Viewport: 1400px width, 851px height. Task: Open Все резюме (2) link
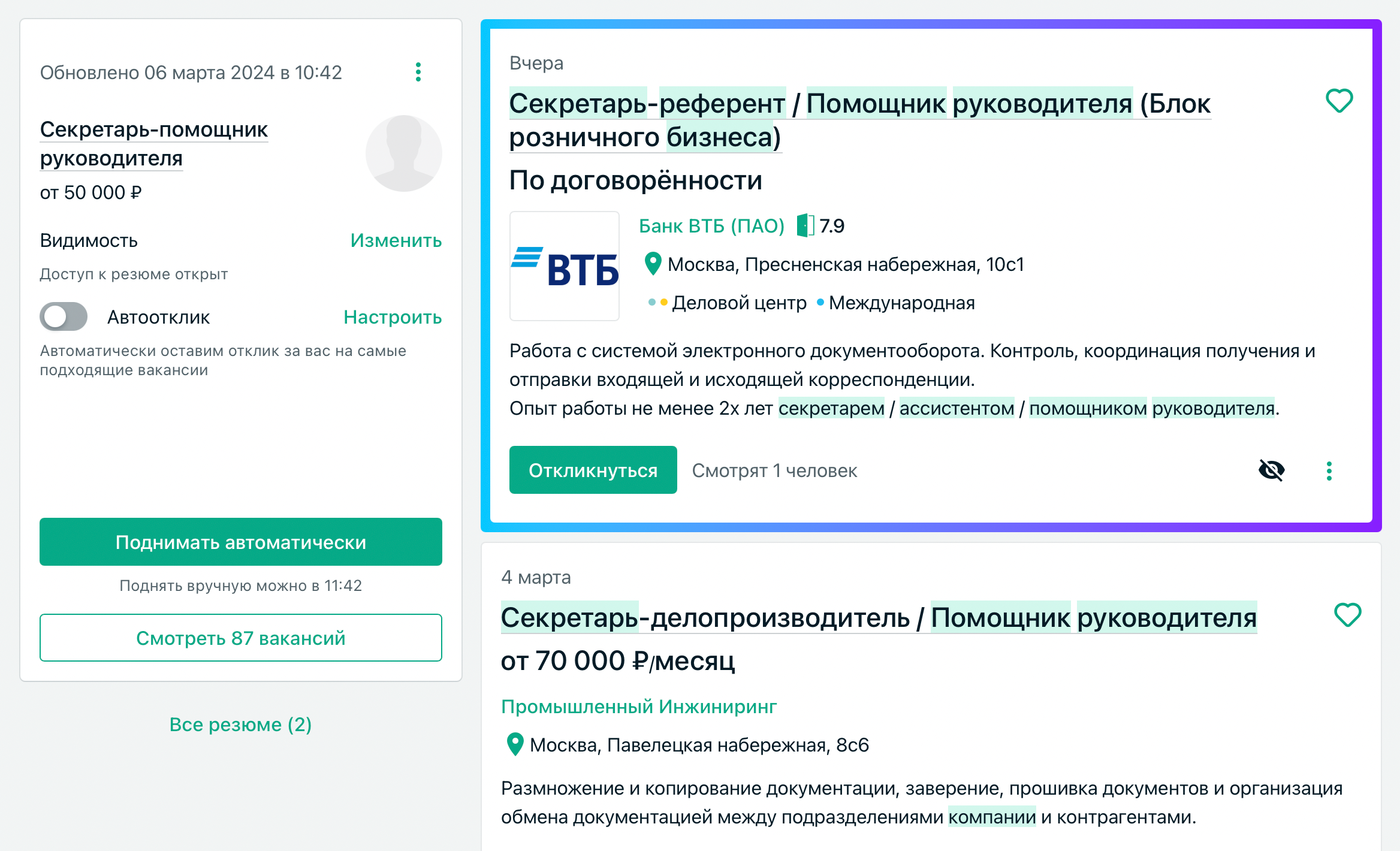(240, 725)
